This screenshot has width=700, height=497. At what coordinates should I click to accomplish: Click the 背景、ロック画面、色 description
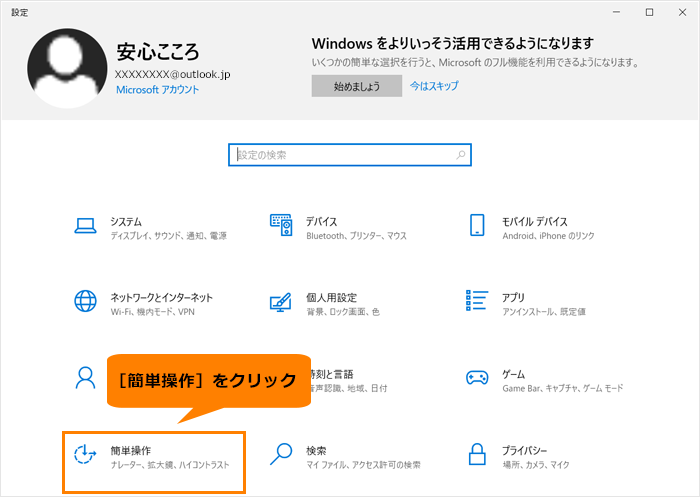click(x=342, y=312)
